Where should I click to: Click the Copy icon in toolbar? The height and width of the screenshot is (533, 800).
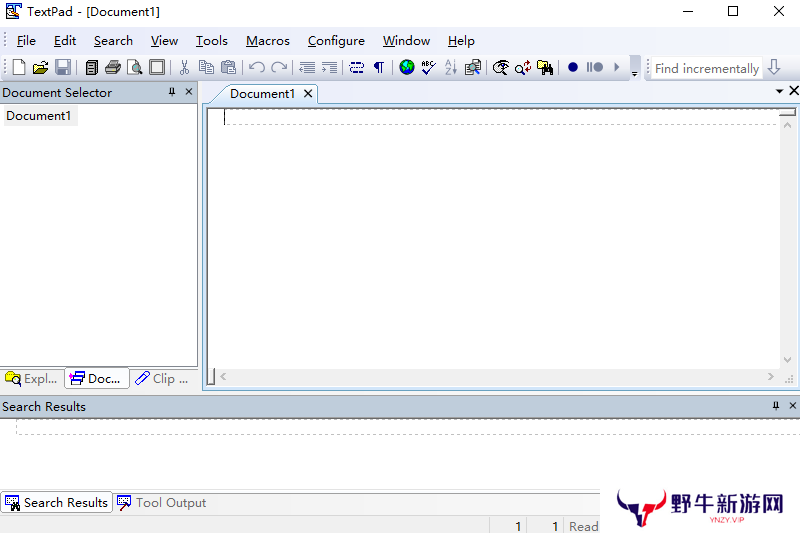(206, 67)
